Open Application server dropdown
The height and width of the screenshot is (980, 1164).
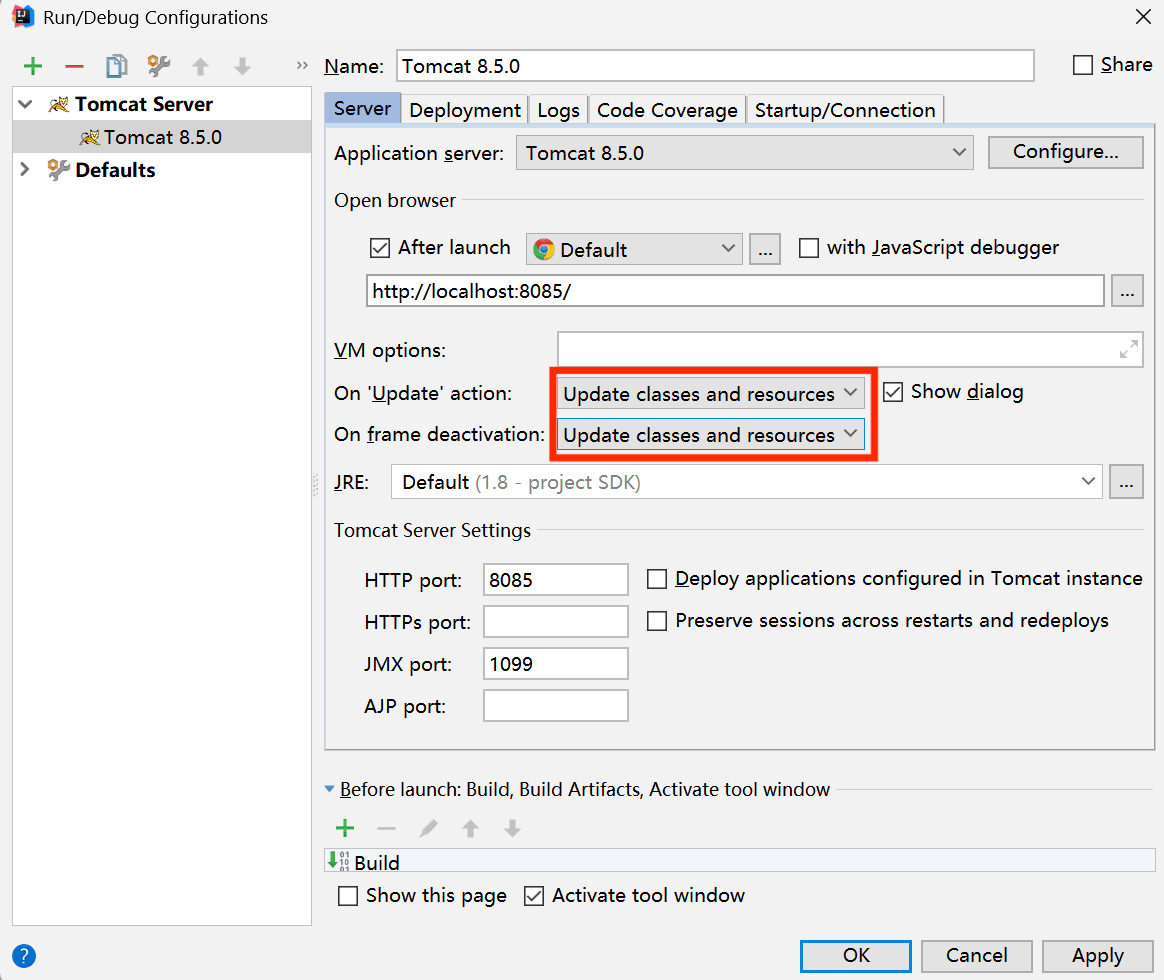[x=745, y=153]
